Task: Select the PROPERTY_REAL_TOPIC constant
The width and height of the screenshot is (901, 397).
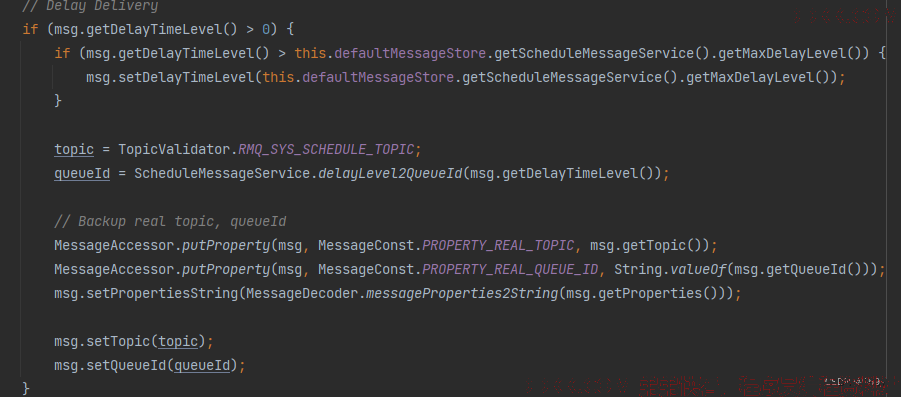Action: (498, 246)
